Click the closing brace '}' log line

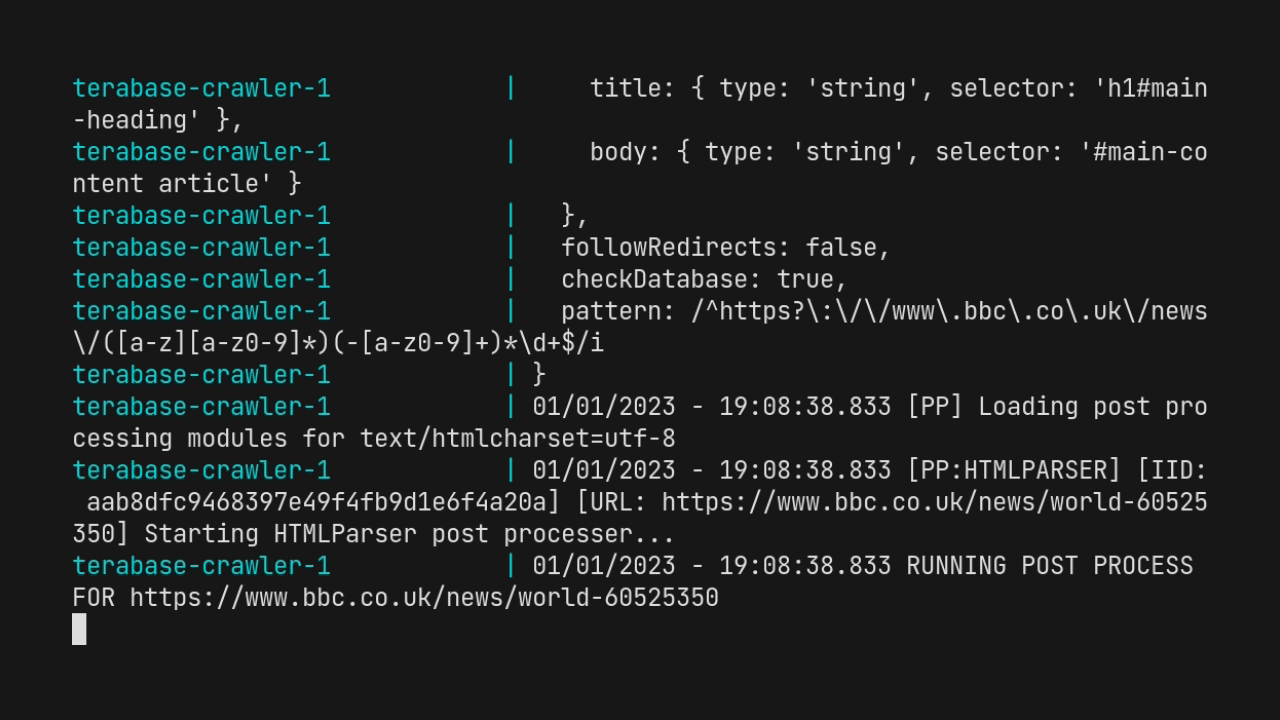(539, 375)
